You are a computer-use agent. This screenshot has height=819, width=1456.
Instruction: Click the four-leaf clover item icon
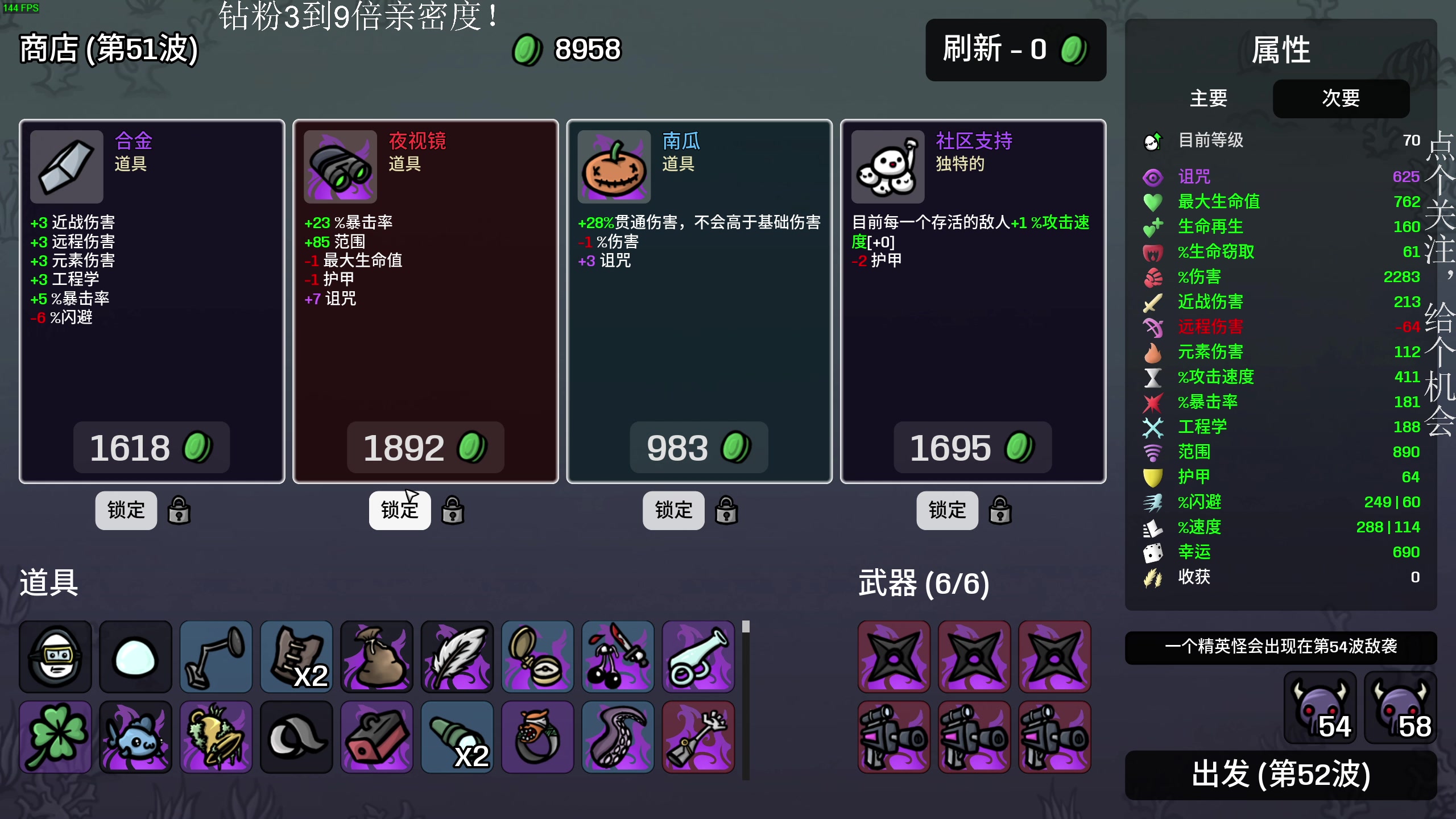click(x=55, y=737)
